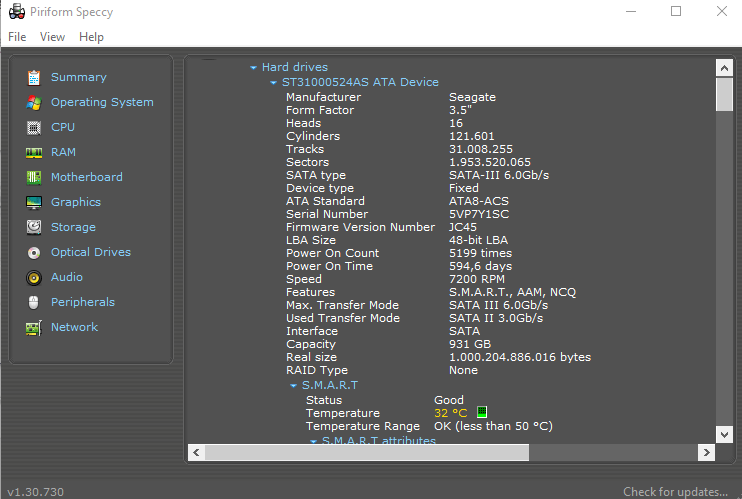
Task: Click the Tracks value 31.008.255
Action: coord(481,149)
